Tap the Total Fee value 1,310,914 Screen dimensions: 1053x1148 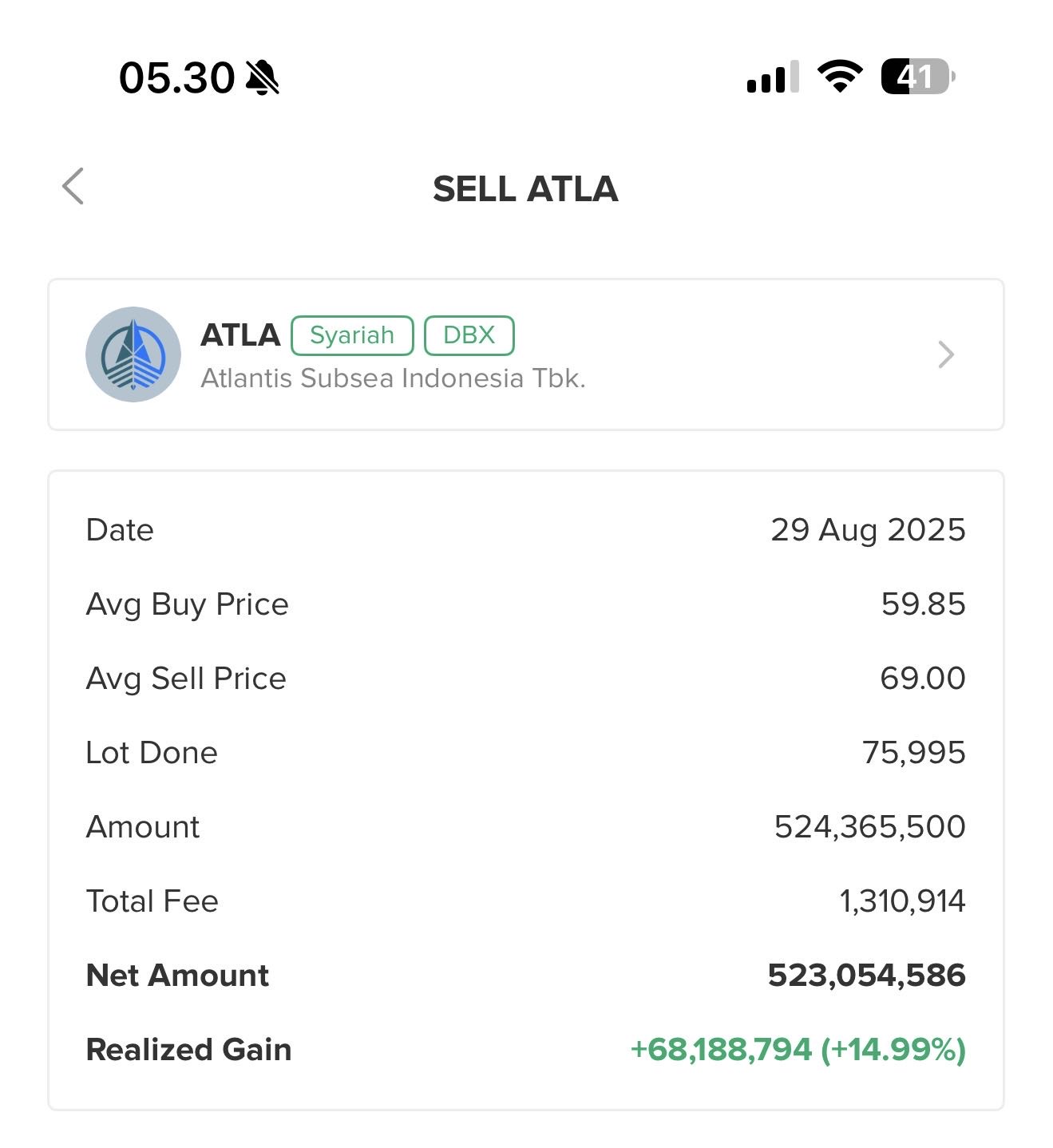(902, 901)
